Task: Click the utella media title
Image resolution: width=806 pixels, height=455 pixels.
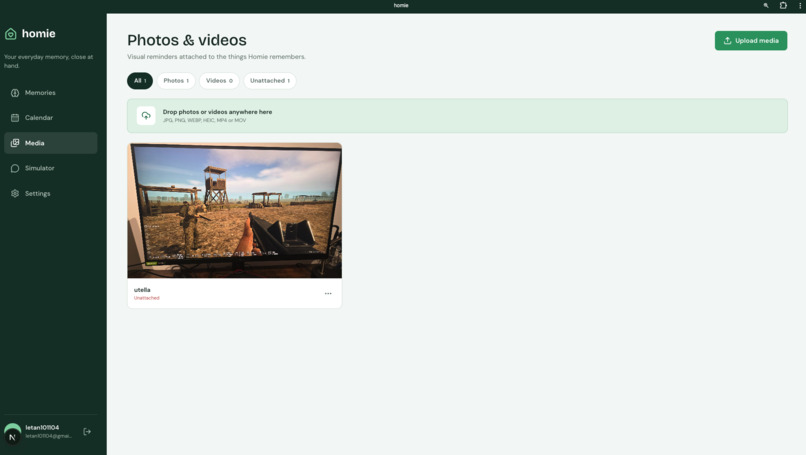Action: click(142, 290)
